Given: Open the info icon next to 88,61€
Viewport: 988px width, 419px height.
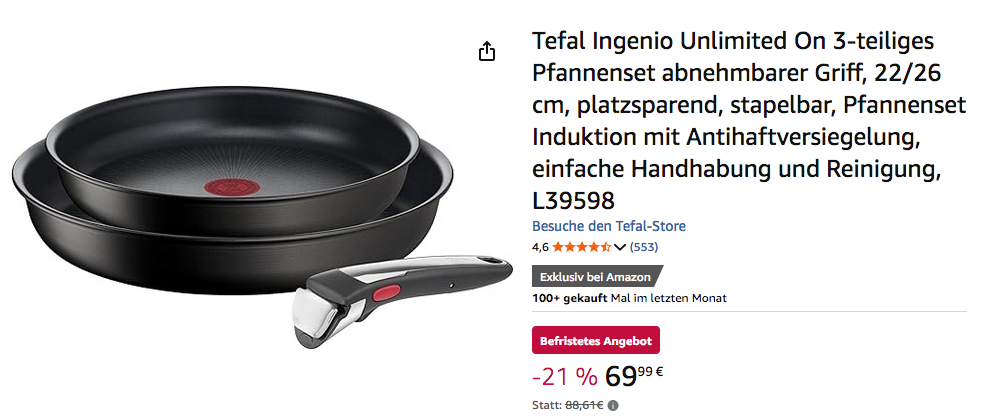Looking at the screenshot, I should (614, 406).
